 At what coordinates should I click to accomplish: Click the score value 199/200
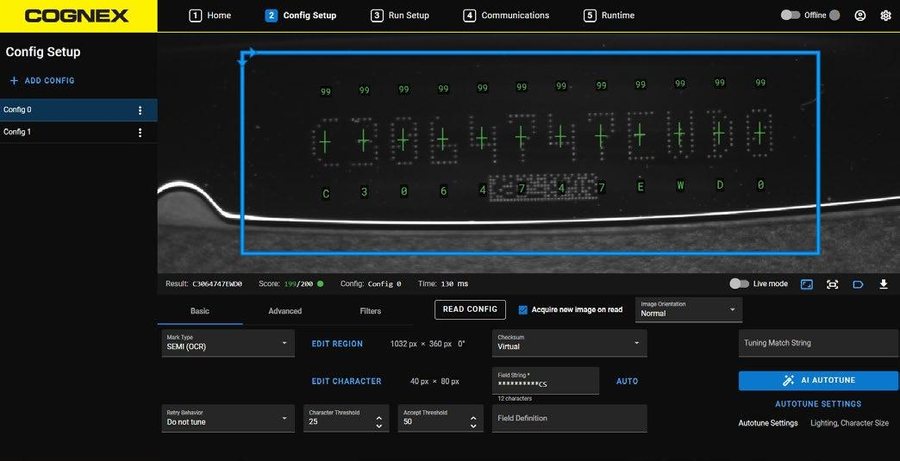pyautogui.click(x=298, y=284)
